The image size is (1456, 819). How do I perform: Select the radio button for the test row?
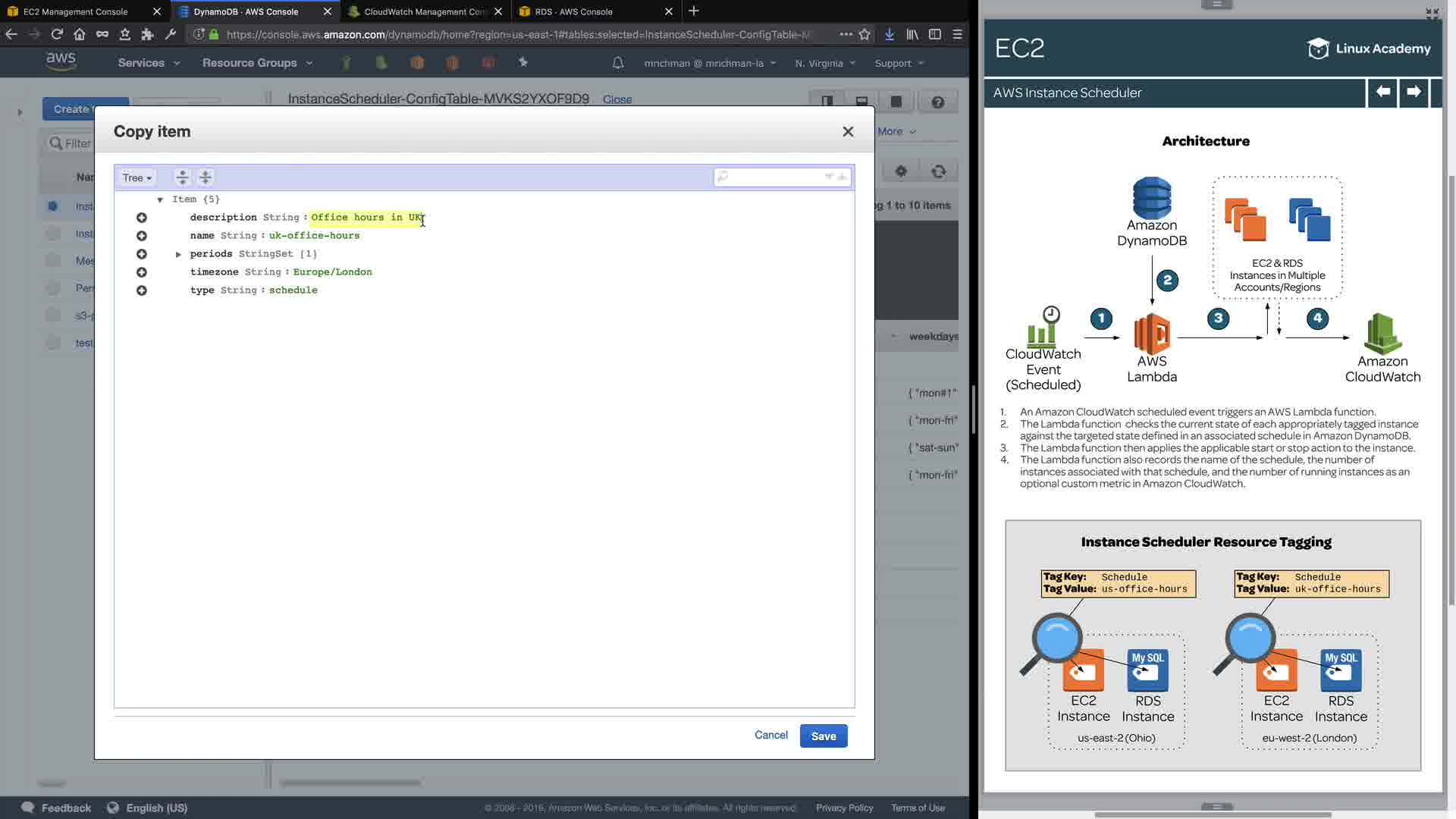click(53, 343)
